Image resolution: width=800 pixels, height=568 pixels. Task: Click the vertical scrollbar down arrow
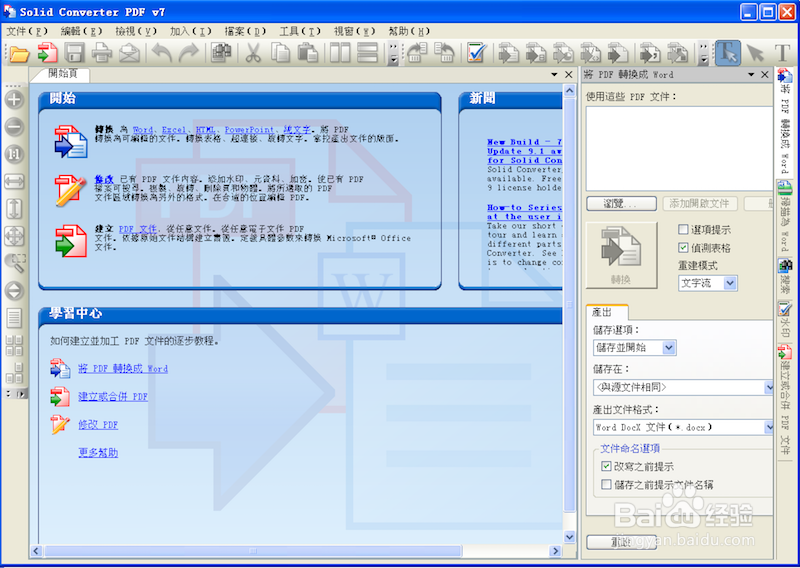(x=569, y=537)
